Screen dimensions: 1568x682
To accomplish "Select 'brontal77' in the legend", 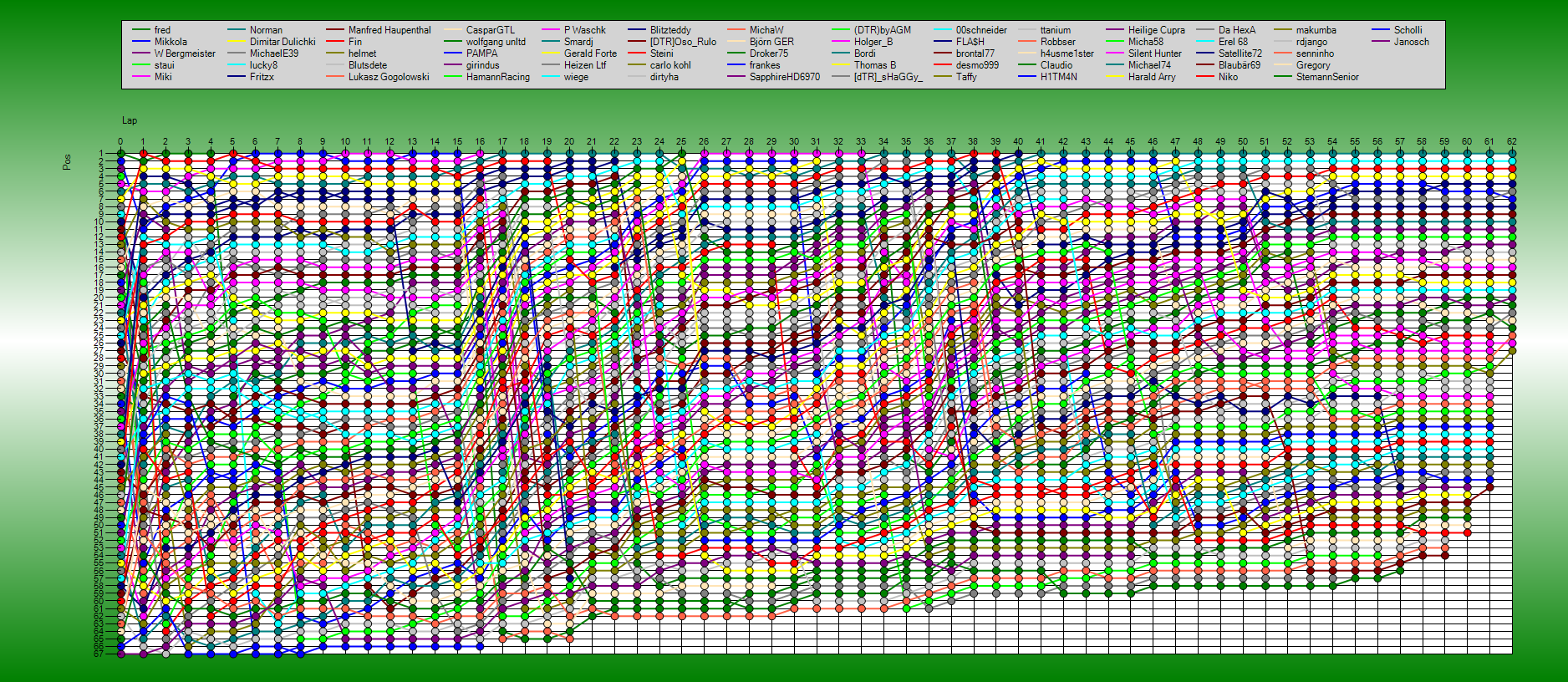I will 975,53.
